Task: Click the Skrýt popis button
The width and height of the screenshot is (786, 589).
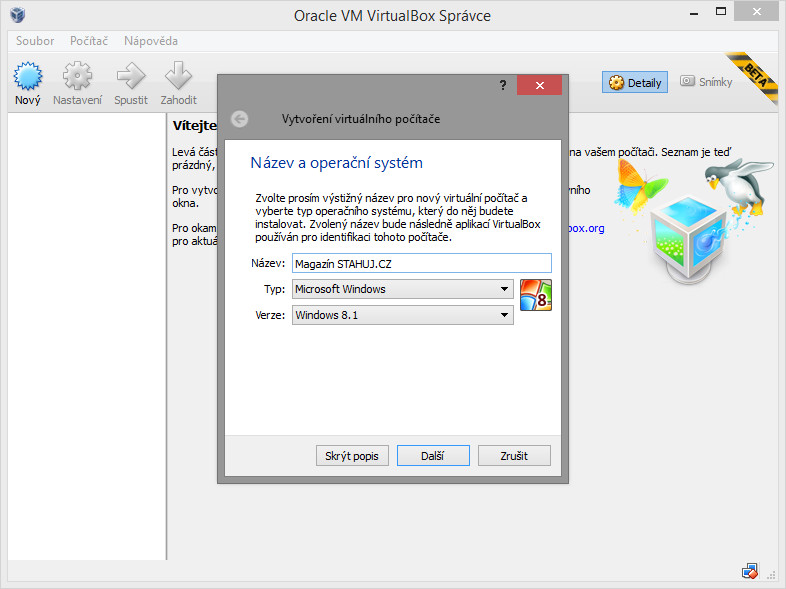Action: point(352,456)
